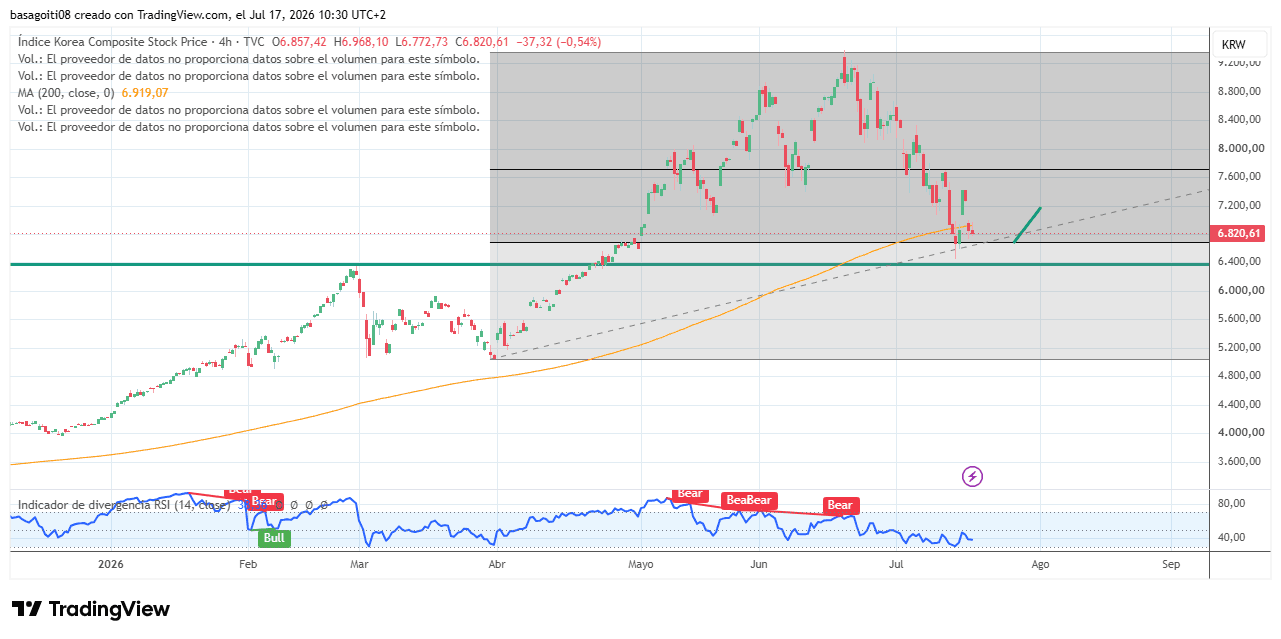
Task: Click the 2026 time axis label
Action: pyautogui.click(x=110, y=564)
